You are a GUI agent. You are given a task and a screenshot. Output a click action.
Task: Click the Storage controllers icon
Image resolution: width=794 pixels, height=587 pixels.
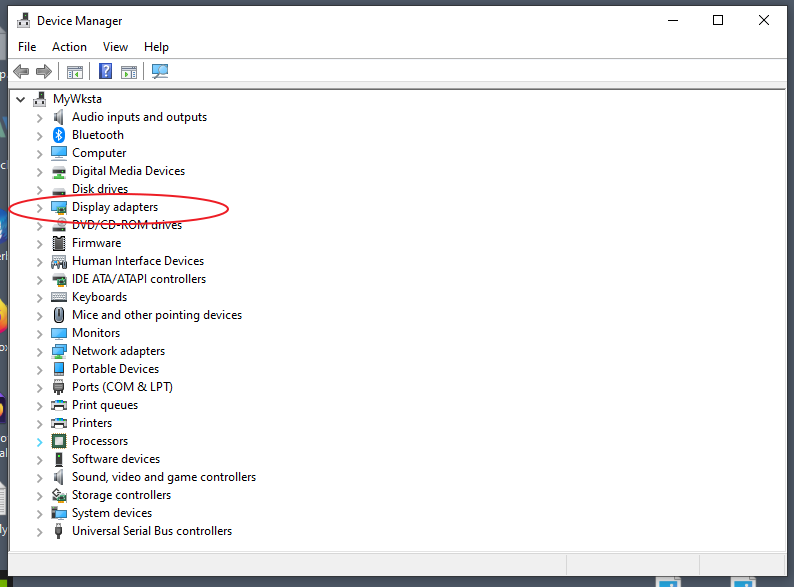[x=59, y=495]
